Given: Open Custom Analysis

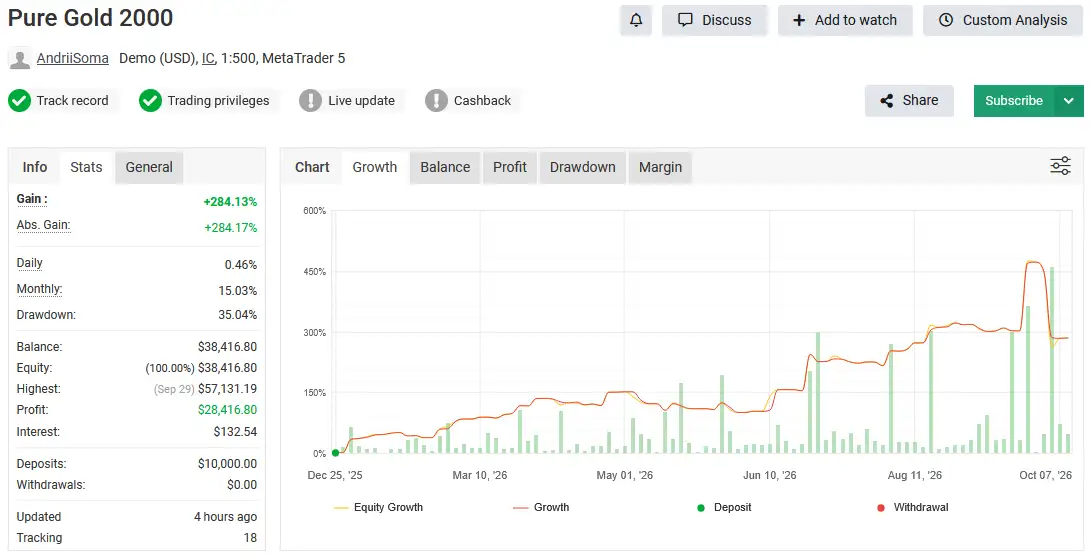Looking at the screenshot, I should click(1003, 20).
